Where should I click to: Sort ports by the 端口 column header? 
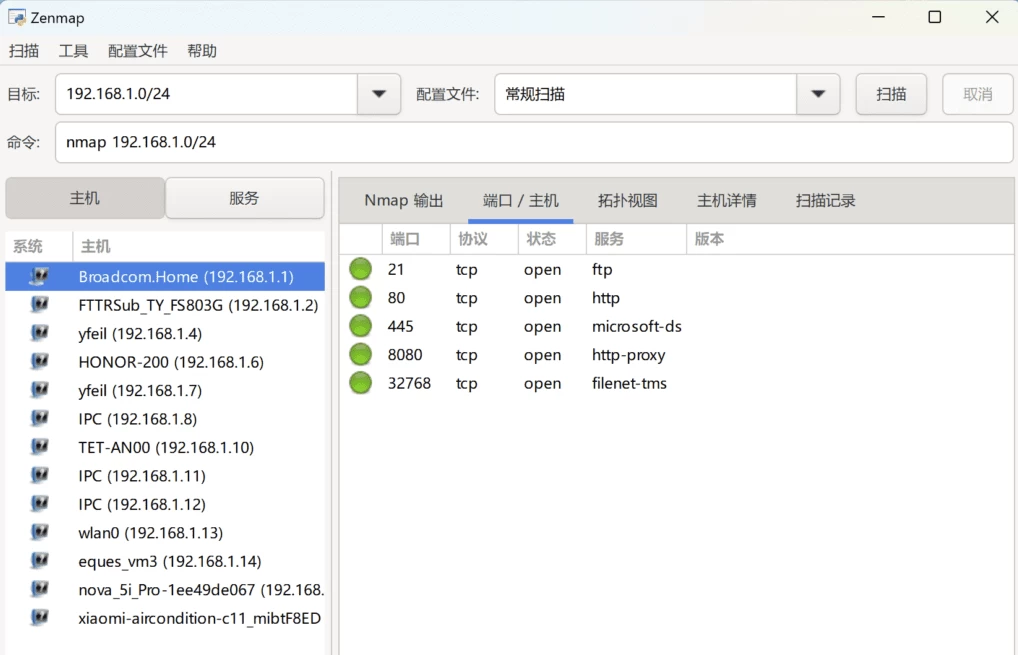click(x=405, y=239)
